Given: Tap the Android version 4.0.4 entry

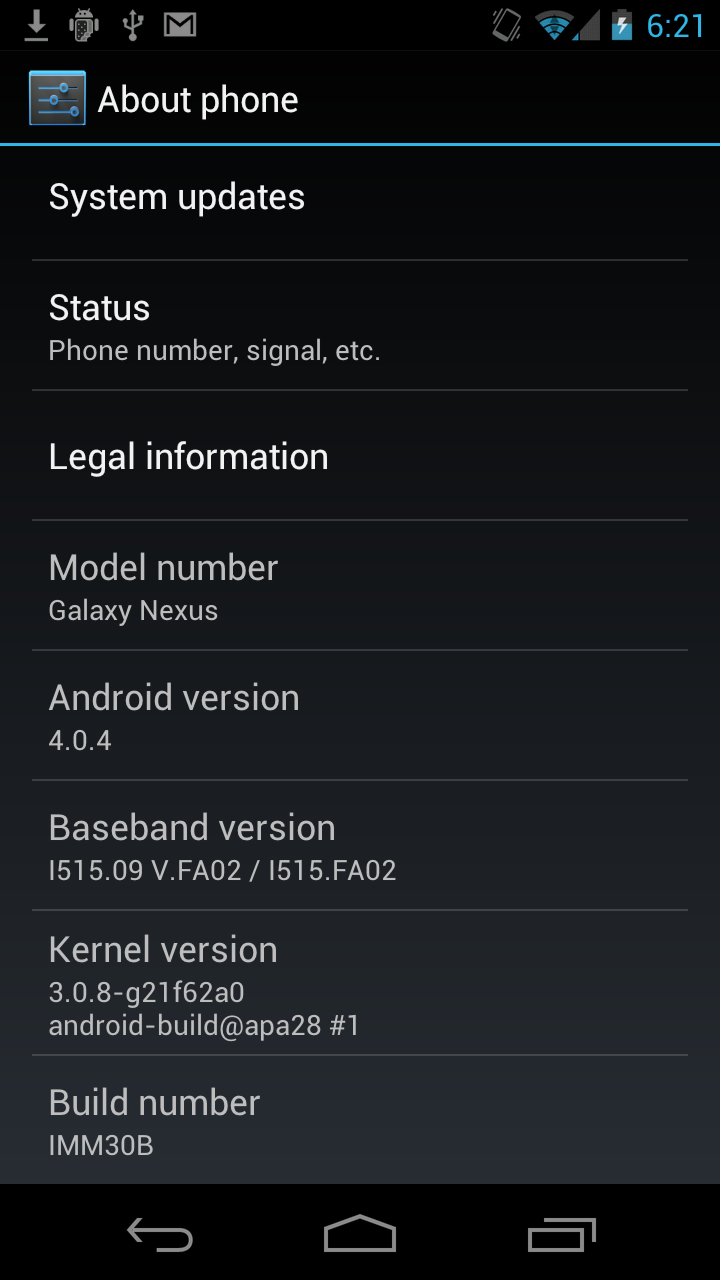Looking at the screenshot, I should pos(360,716).
